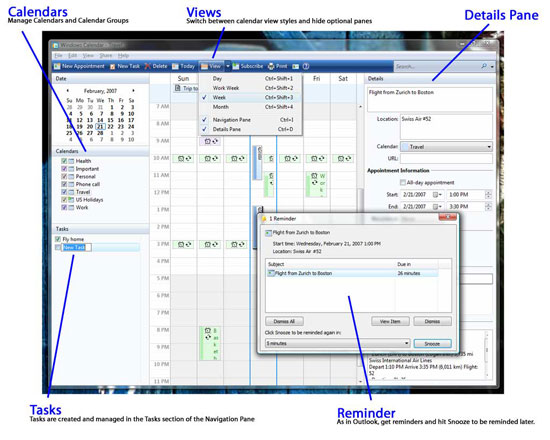Image resolution: width=550 pixels, height=440 pixels.
Task: Click the Dismiss button in Reminder
Action: pos(432,321)
